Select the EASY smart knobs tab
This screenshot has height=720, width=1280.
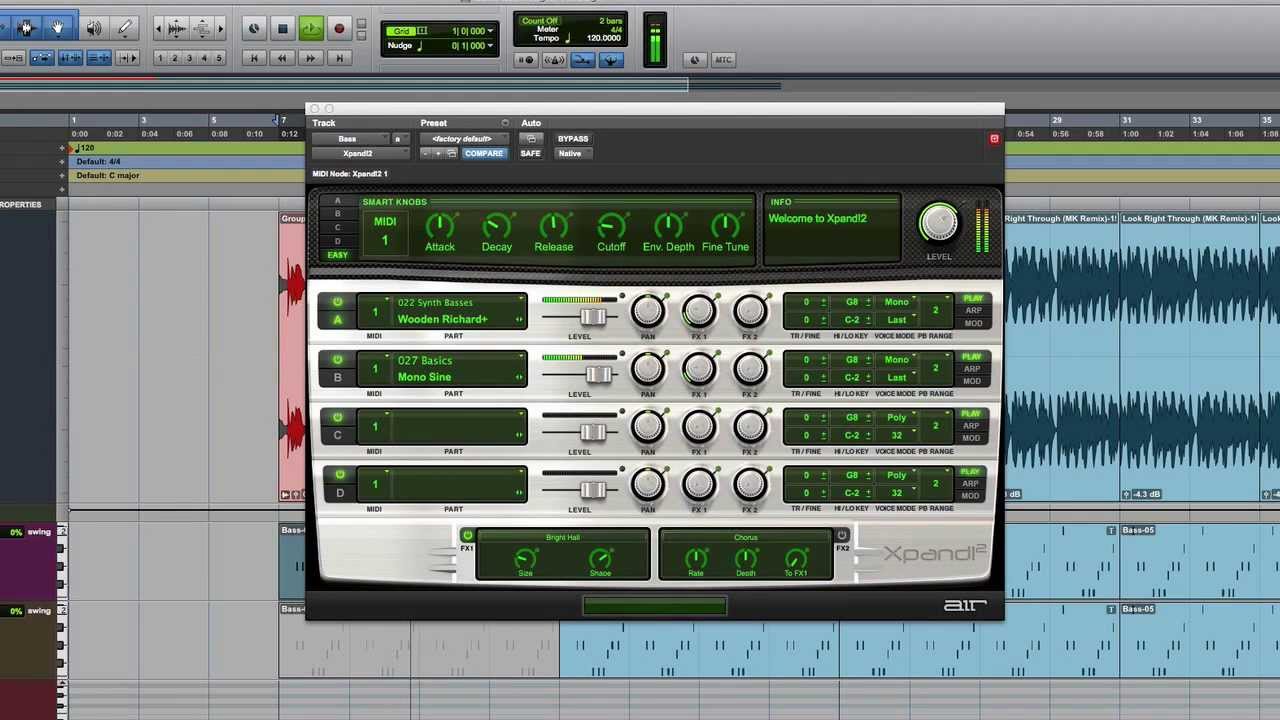(337, 255)
